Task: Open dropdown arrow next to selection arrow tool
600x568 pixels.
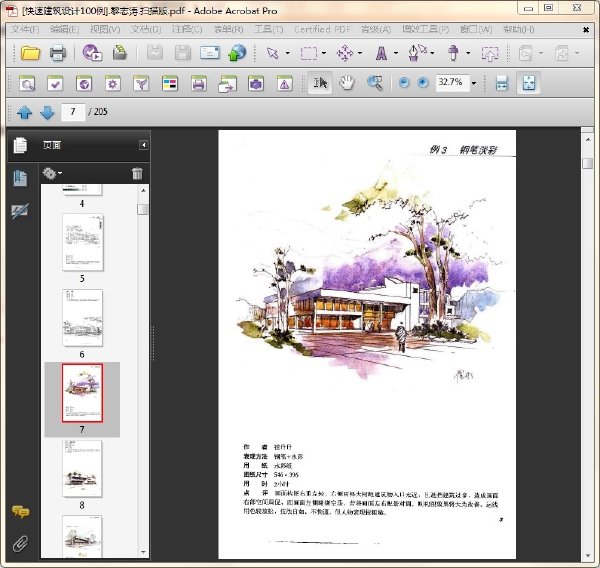Action: click(x=287, y=53)
